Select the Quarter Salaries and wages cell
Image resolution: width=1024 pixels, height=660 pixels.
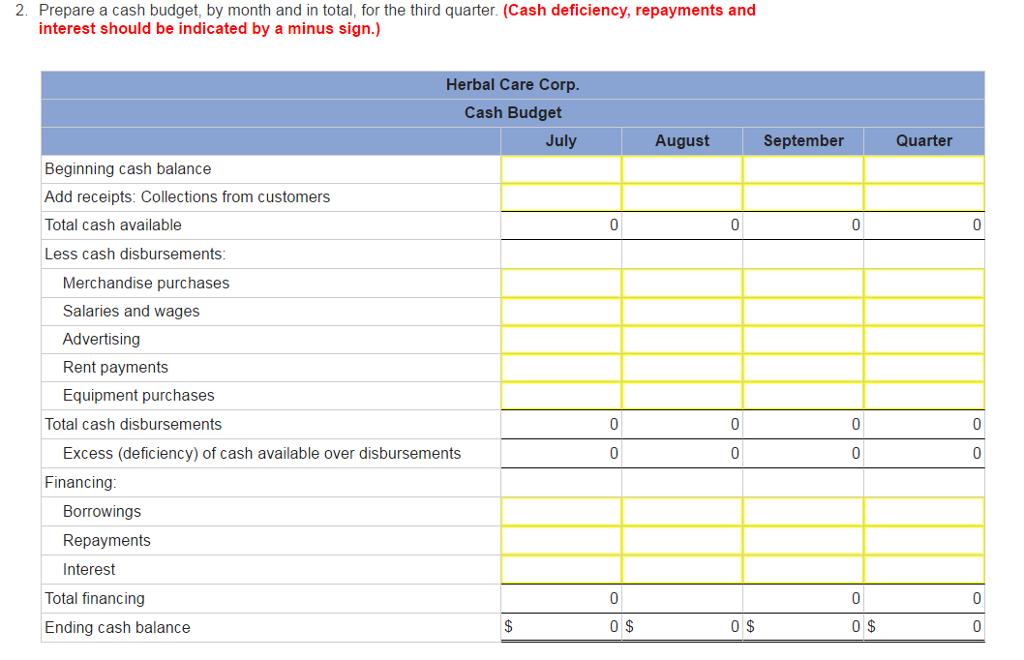pyautogui.click(x=924, y=311)
